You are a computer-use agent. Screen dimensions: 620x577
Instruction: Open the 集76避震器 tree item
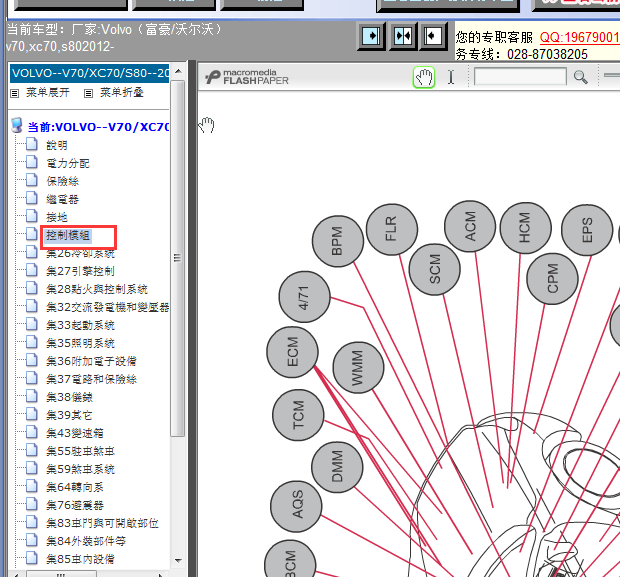[x=75, y=505]
